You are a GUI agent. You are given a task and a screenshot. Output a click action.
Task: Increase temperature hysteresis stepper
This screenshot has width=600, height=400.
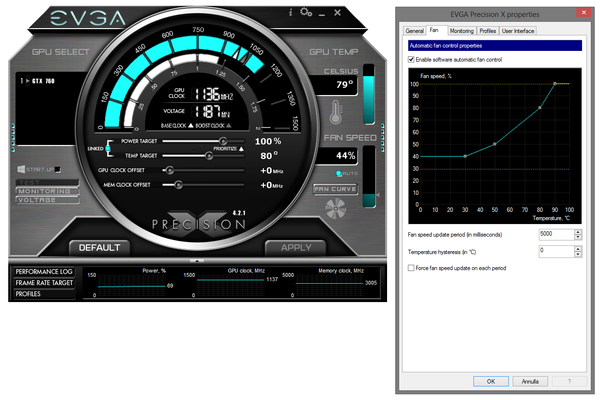pyautogui.click(x=578, y=248)
